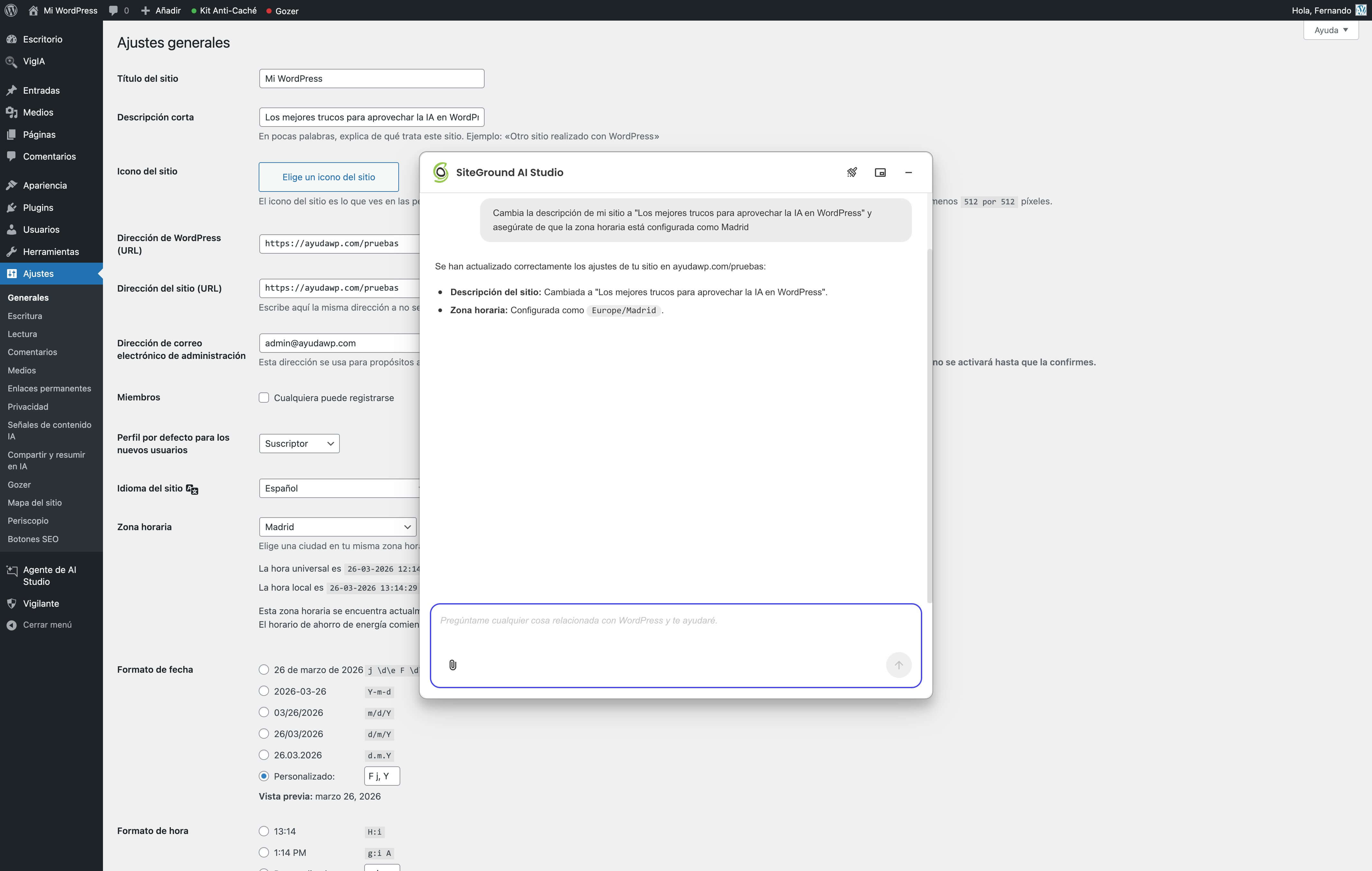Focus the AI Studio prompt textbox
Viewport: 1372px width, 871px height.
click(x=676, y=645)
